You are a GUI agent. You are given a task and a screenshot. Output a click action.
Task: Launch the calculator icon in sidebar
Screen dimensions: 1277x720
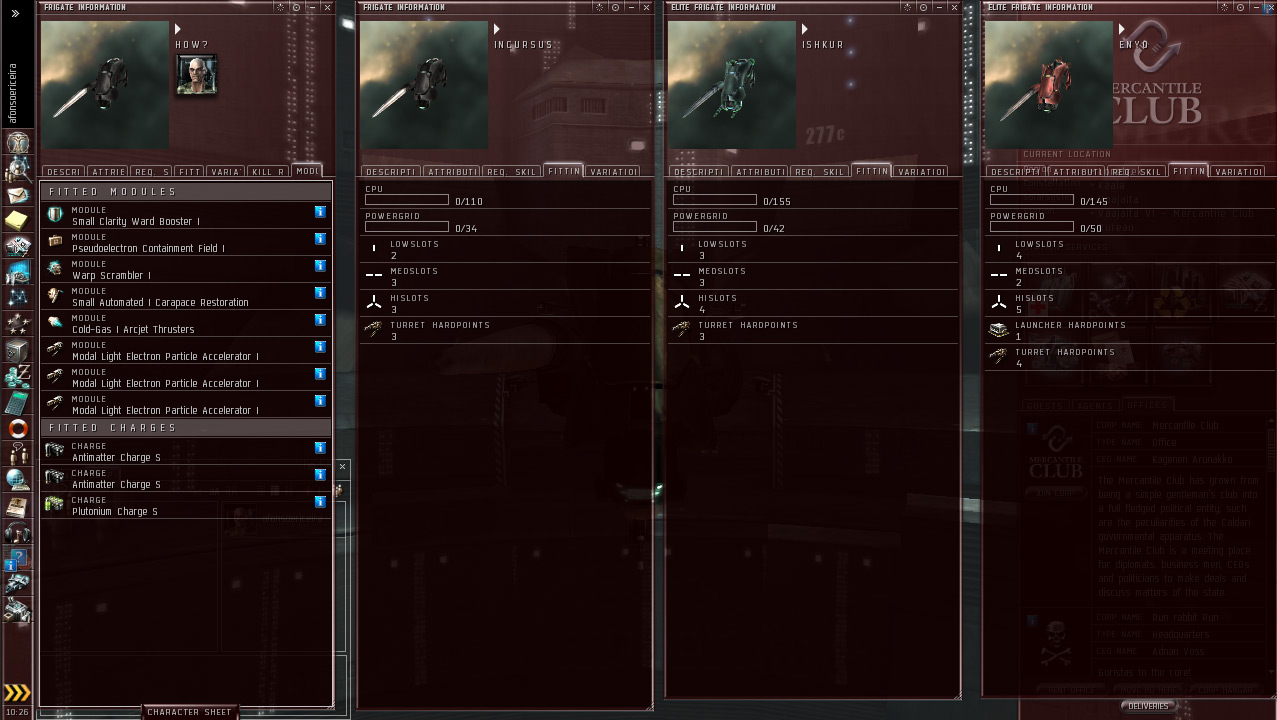[x=17, y=403]
